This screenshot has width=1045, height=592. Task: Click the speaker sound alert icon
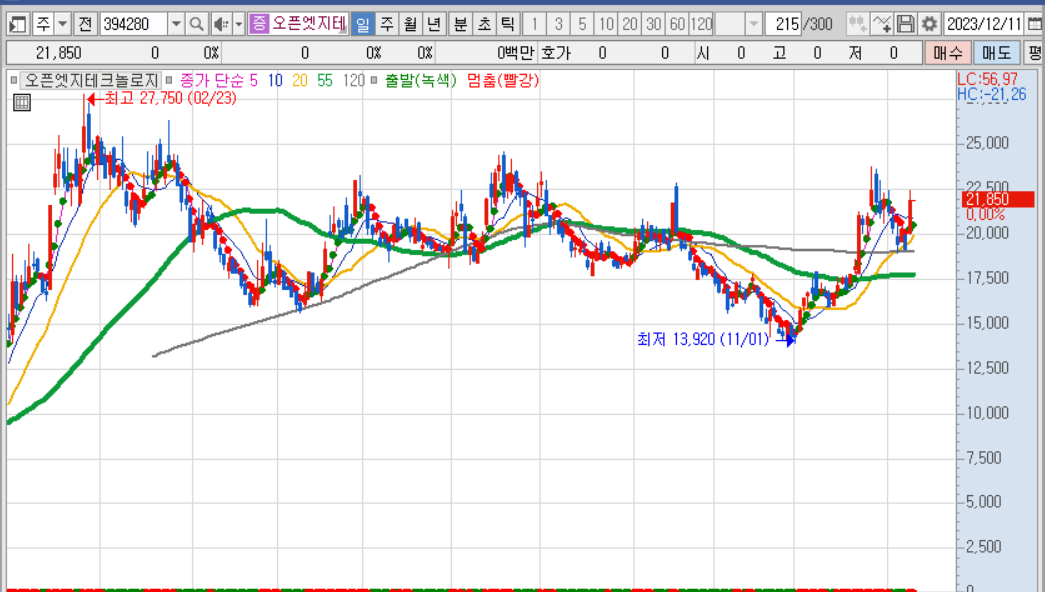(x=221, y=25)
